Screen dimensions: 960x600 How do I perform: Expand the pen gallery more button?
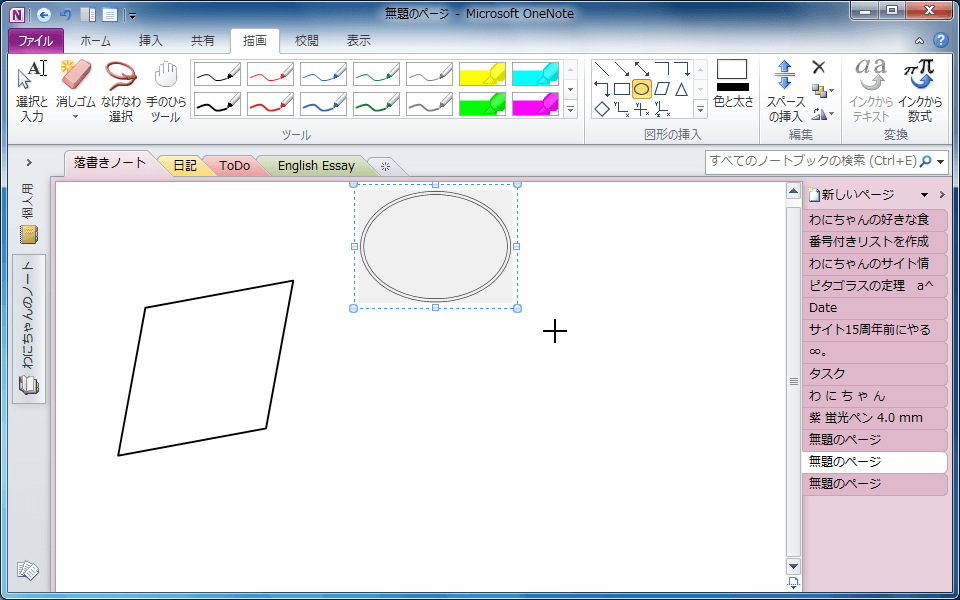pos(571,110)
